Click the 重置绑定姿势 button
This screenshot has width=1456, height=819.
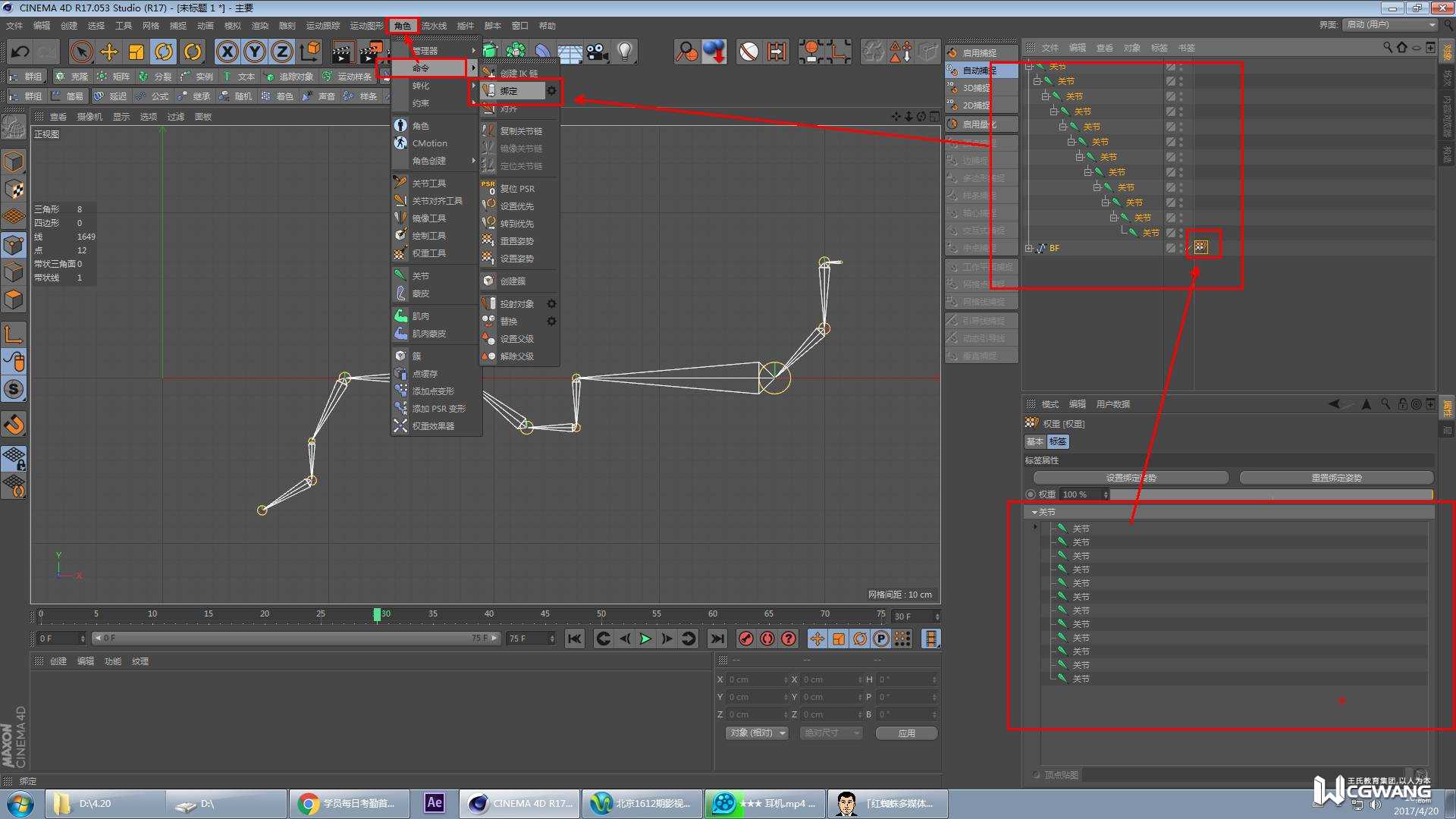(x=1336, y=478)
